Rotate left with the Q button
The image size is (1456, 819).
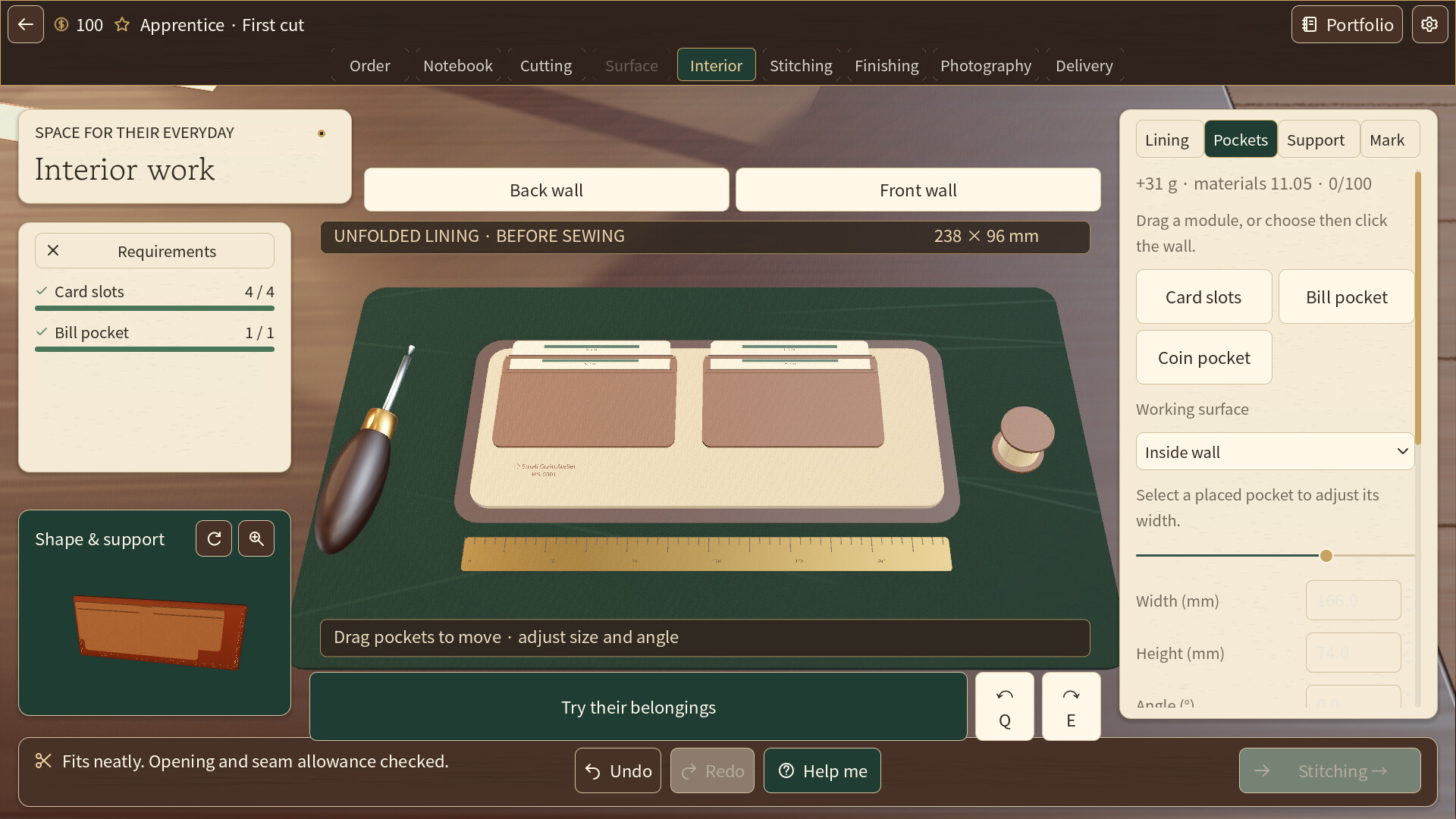pyautogui.click(x=1004, y=706)
